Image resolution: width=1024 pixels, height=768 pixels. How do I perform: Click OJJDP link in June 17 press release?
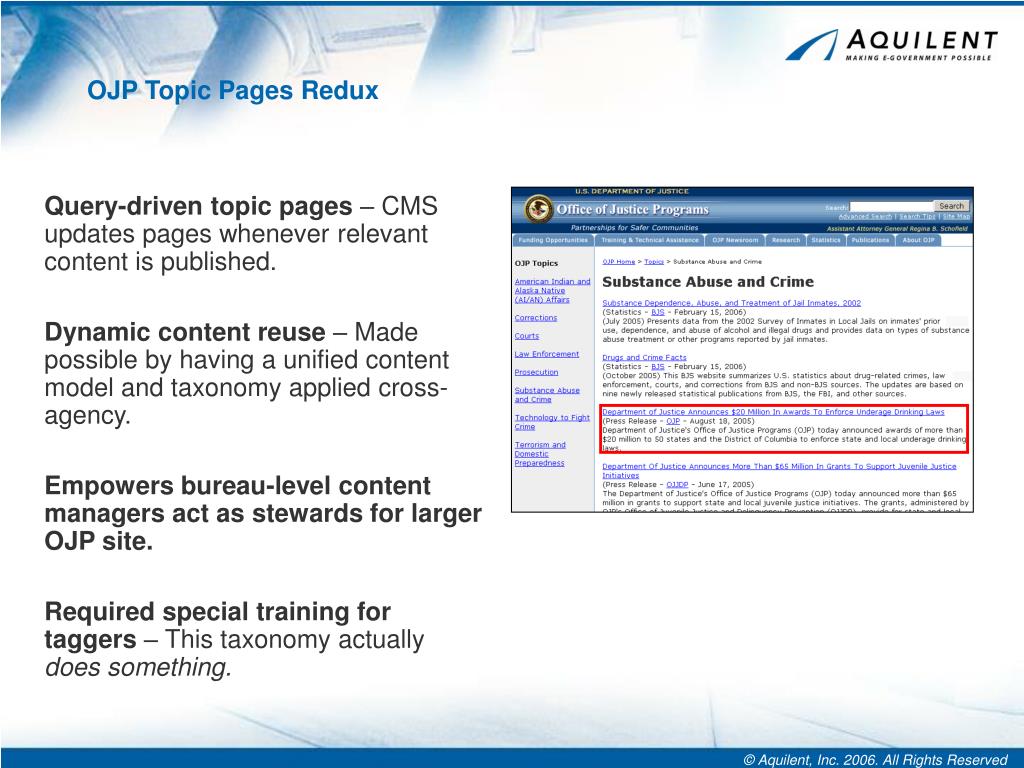coord(677,485)
